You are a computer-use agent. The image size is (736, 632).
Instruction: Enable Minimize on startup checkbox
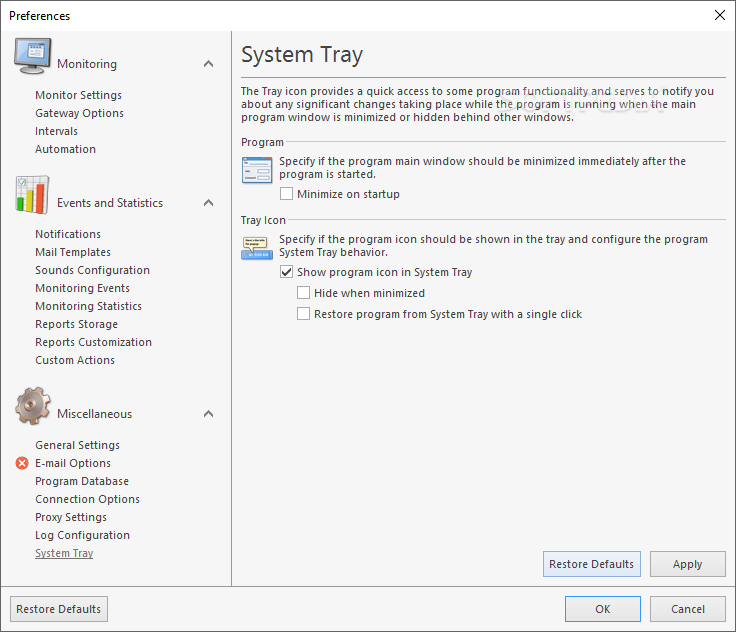click(x=286, y=194)
